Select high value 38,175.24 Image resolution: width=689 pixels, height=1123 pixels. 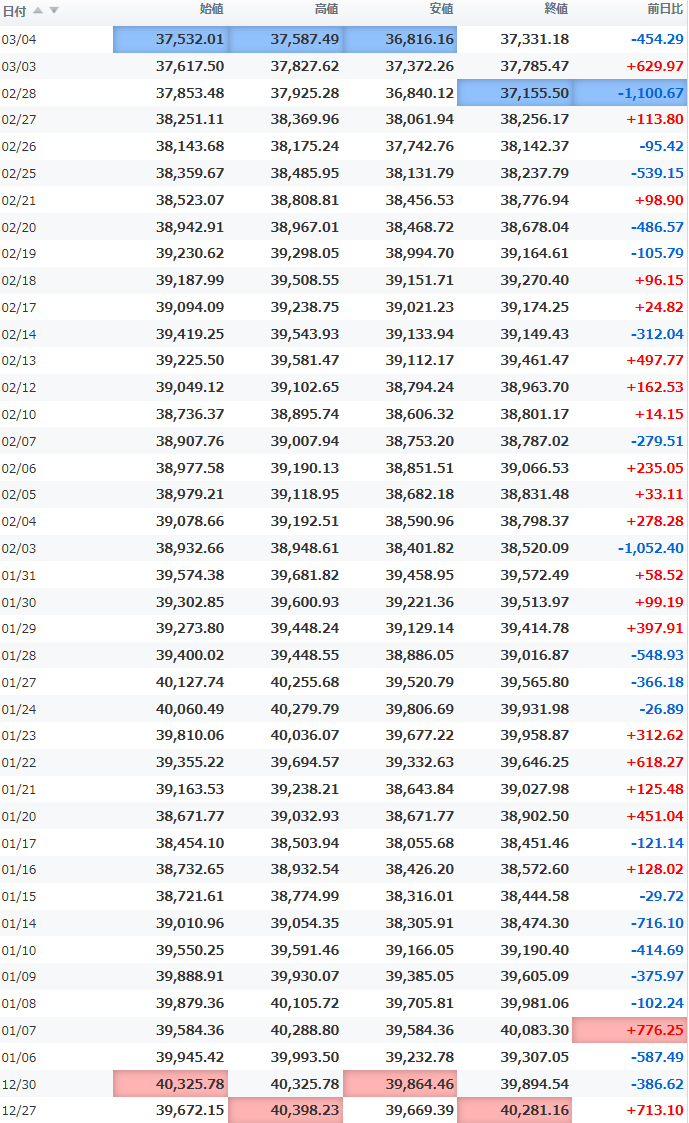pos(304,146)
